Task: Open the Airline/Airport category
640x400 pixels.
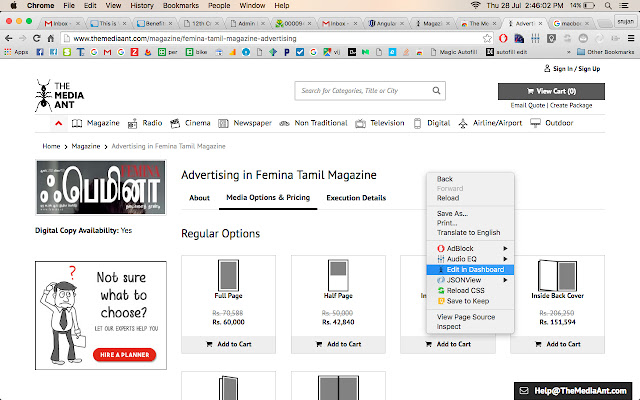Action: point(490,123)
